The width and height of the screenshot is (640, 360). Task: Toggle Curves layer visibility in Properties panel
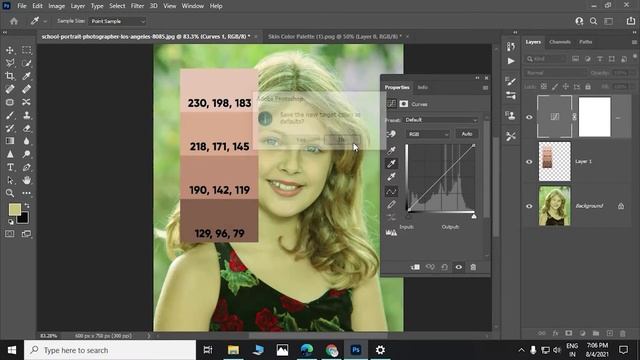point(459,267)
